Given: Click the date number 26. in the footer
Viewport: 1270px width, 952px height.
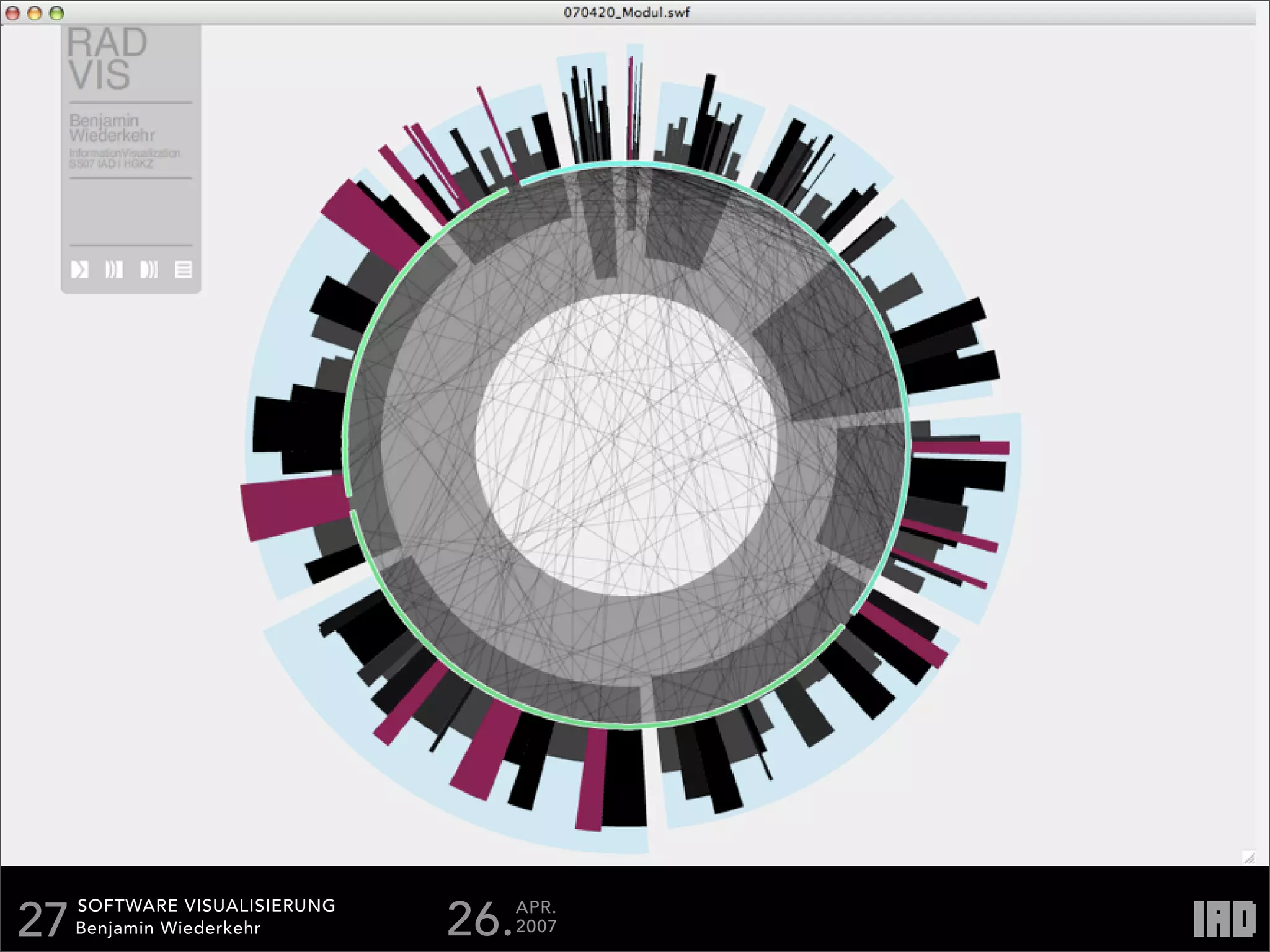Looking at the screenshot, I should click(x=479, y=919).
